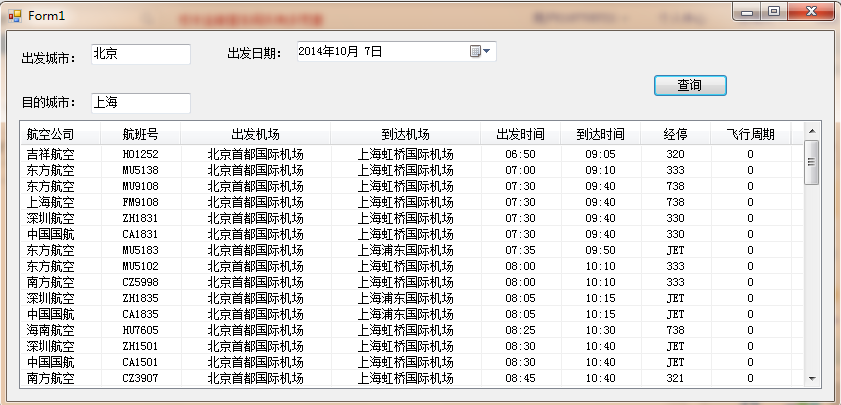This screenshot has height=405, width=841.
Task: Sort by 航班号 column header
Action: pos(141,134)
